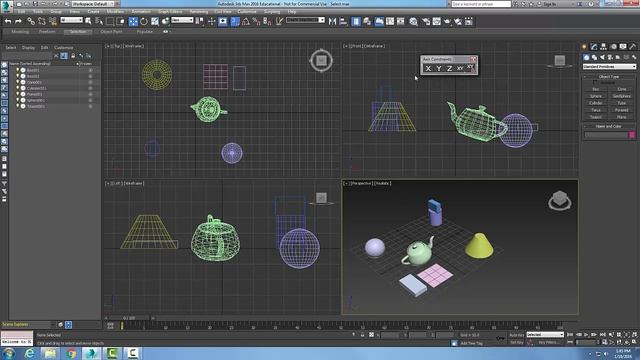Toggle the Snaps Toggle button
This screenshot has width=640, height=360.
click(x=235, y=21)
